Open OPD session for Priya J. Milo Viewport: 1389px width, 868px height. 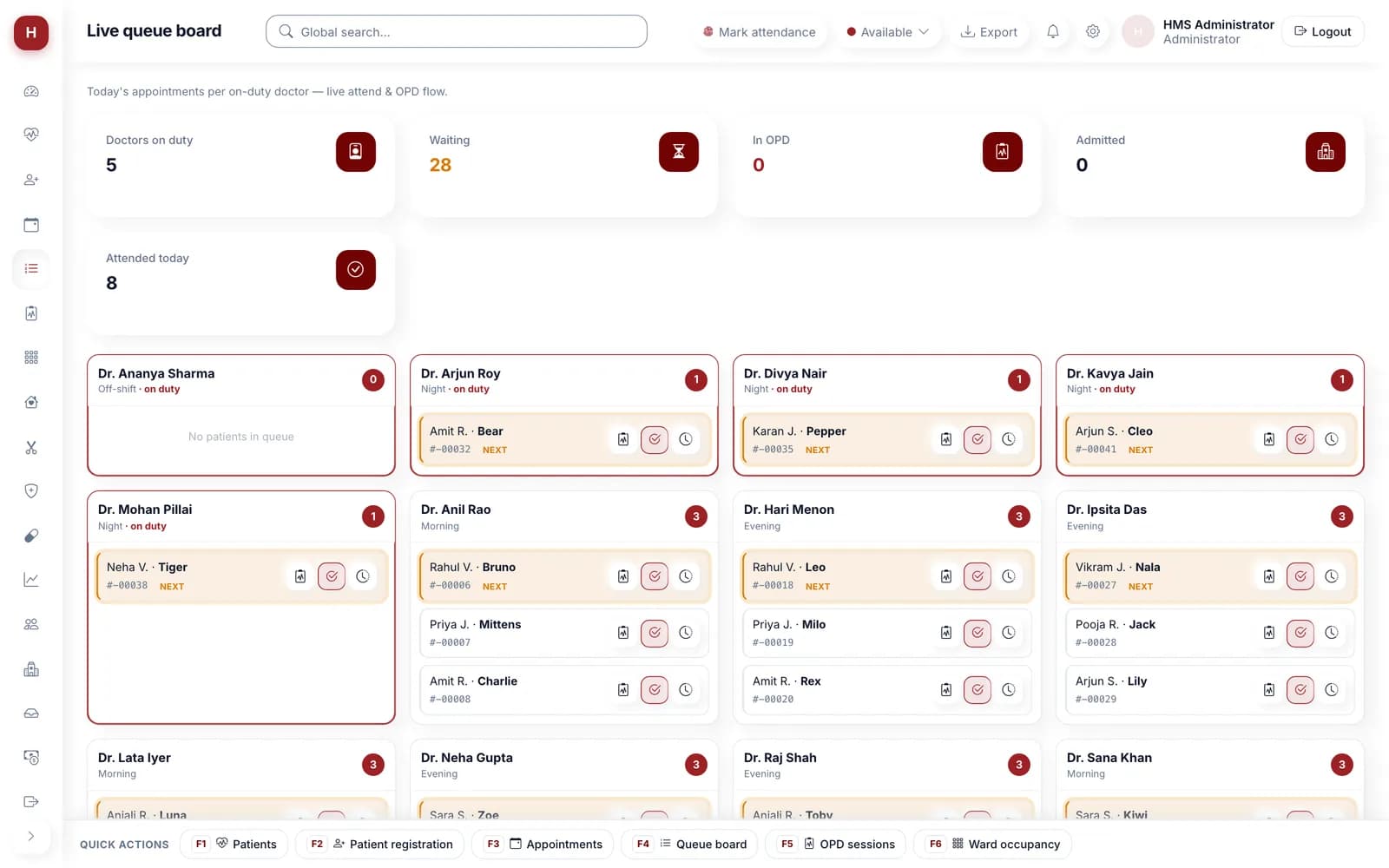[946, 633]
